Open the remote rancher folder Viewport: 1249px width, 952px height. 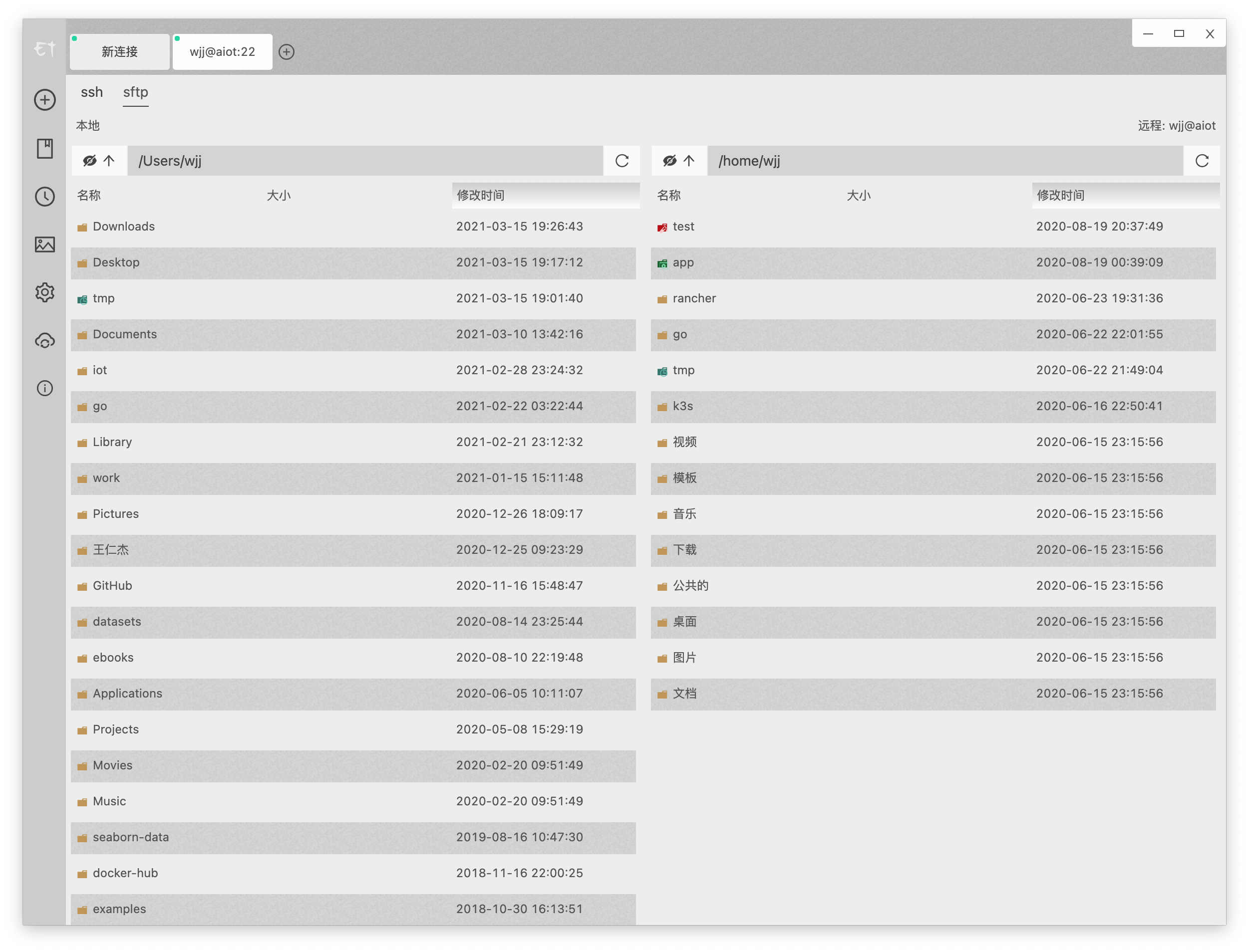pos(694,299)
